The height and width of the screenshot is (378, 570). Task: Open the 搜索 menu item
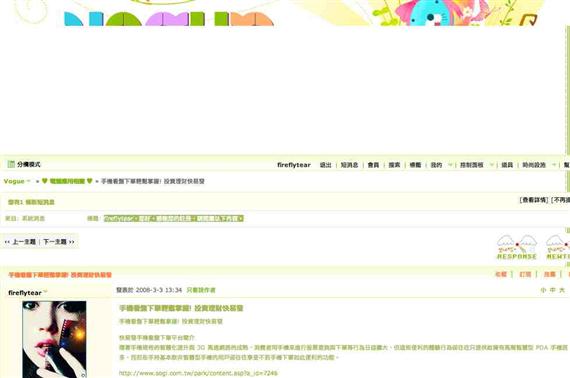pos(394,165)
